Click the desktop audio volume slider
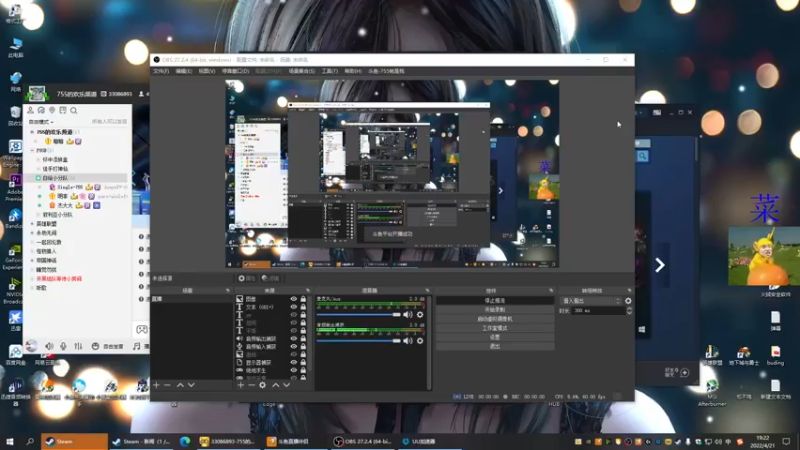800x450 pixels. coord(359,340)
